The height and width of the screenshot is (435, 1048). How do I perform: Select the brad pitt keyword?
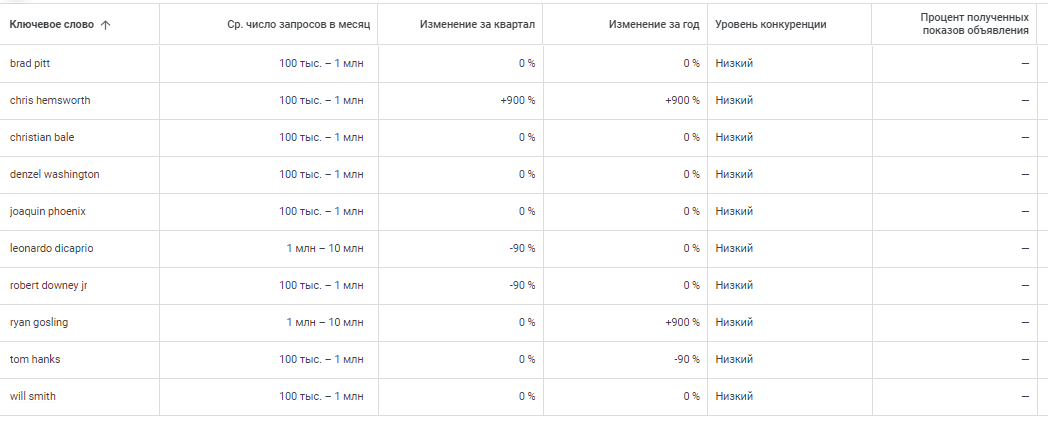point(32,63)
